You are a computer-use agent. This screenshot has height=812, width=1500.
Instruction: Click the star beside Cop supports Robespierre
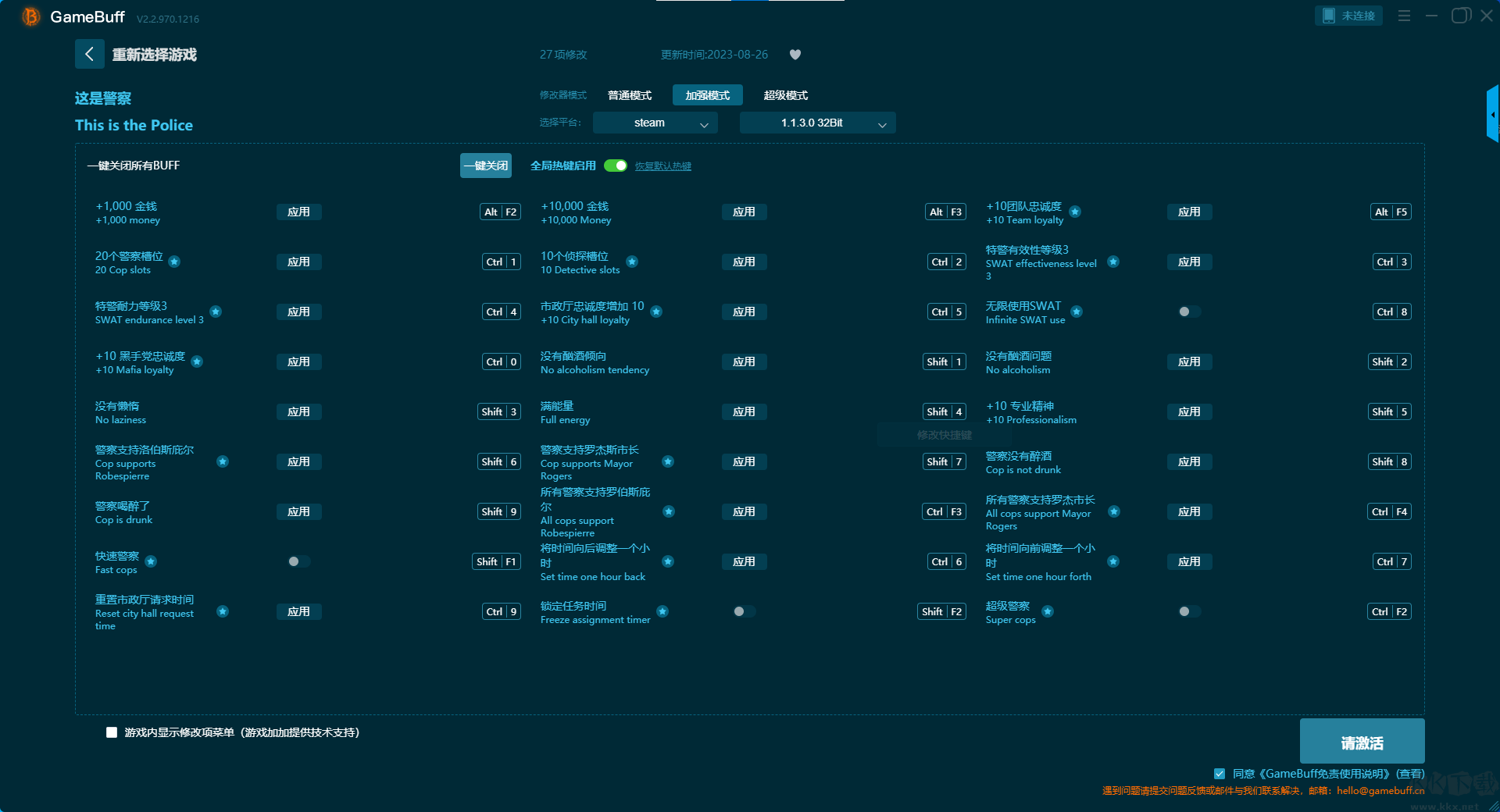pyautogui.click(x=223, y=461)
